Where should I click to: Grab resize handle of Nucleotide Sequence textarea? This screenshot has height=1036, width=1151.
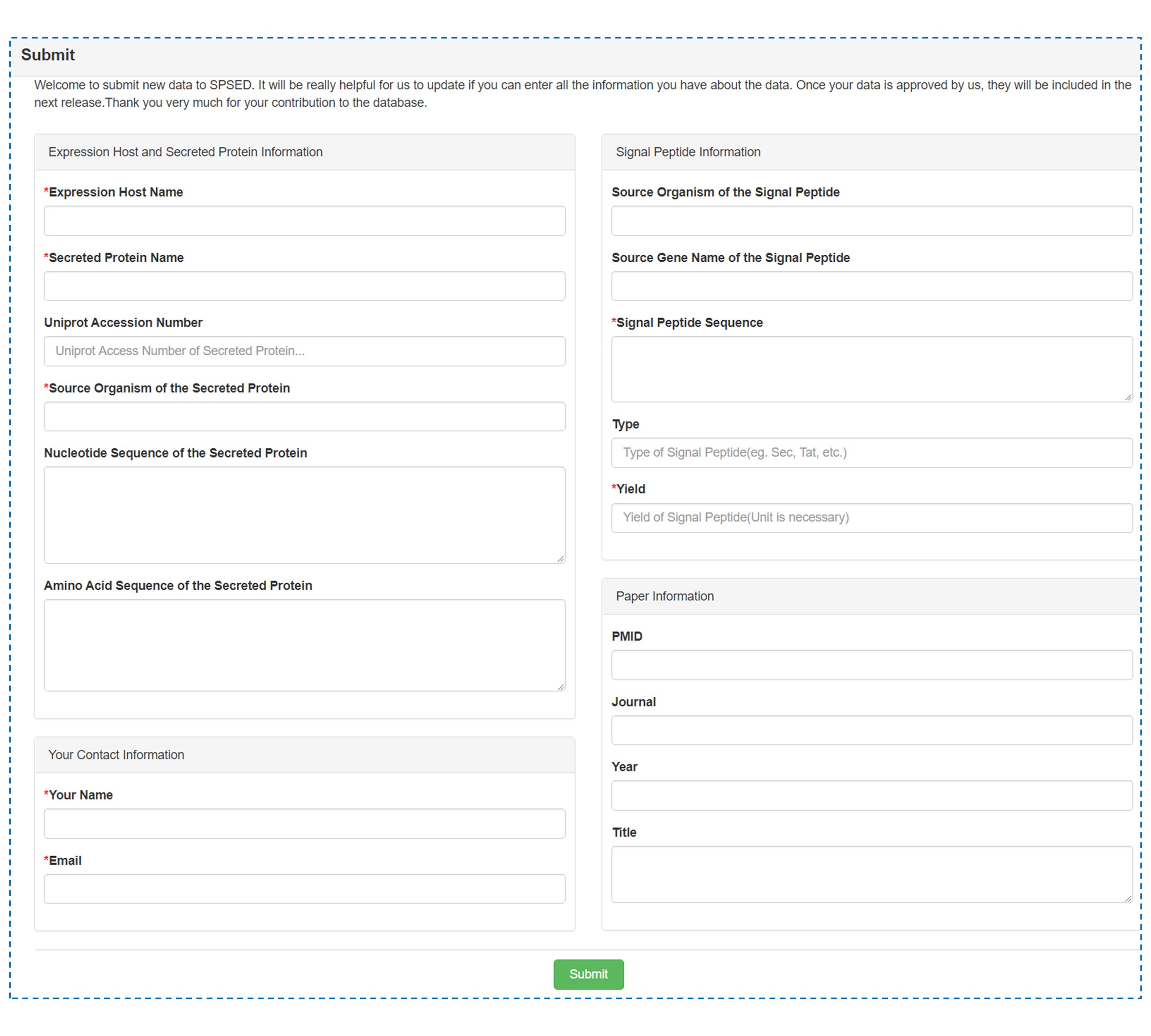(561, 559)
